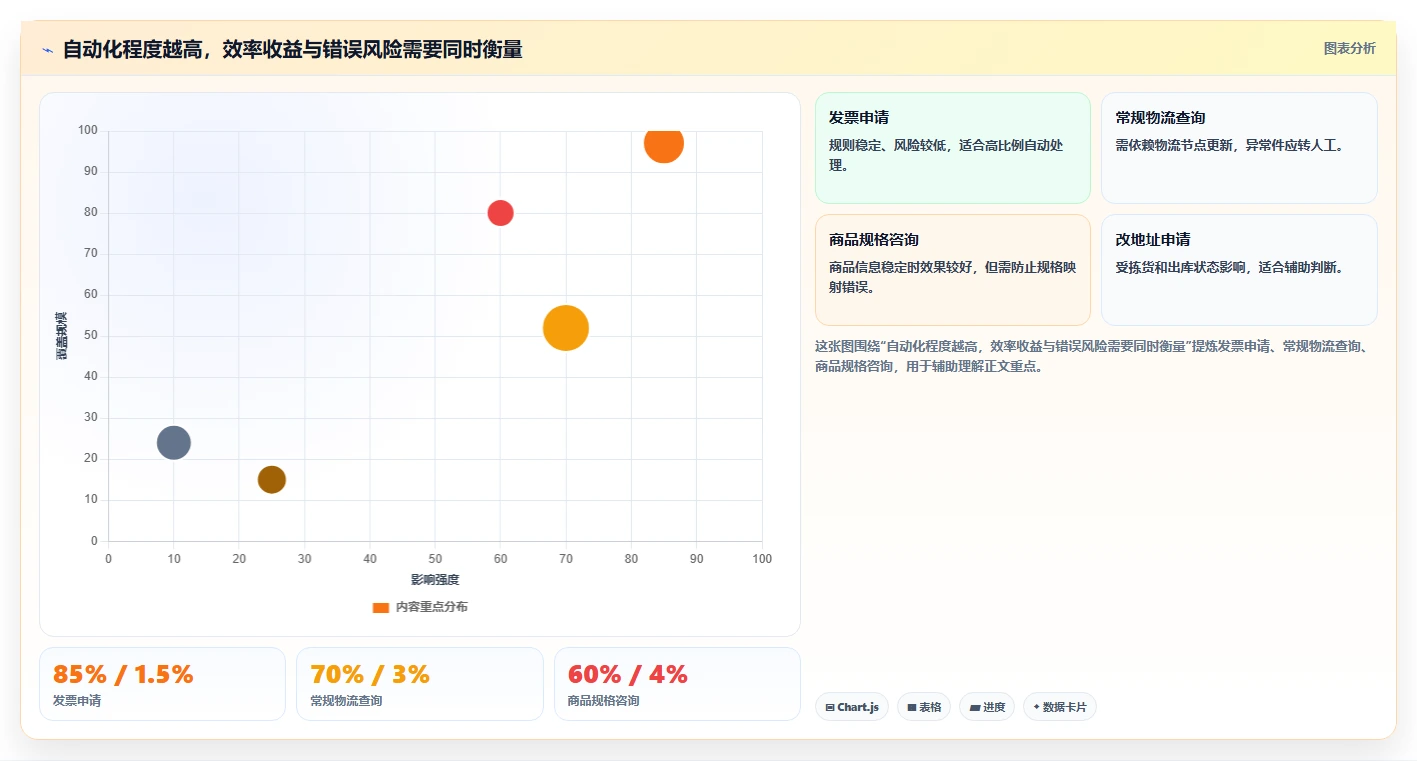Click the lightning icon beside the title

point(47,50)
